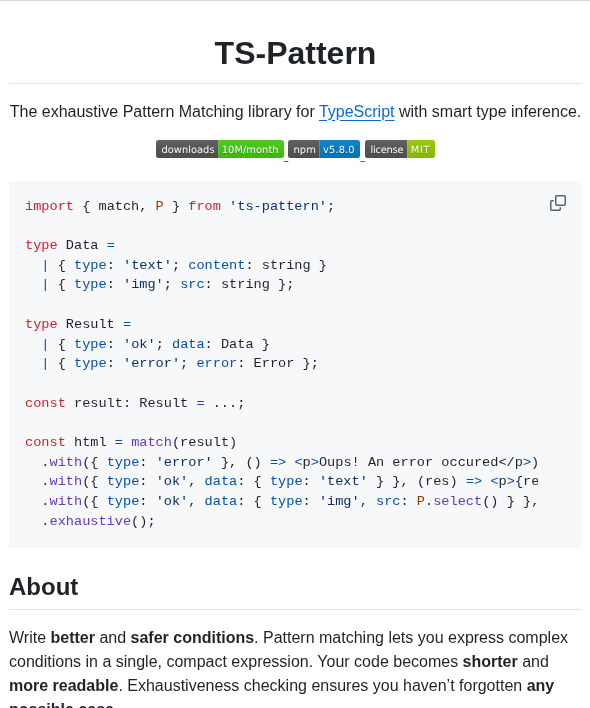Open the TypeScript link
This screenshot has height=708, width=590.
point(357,112)
